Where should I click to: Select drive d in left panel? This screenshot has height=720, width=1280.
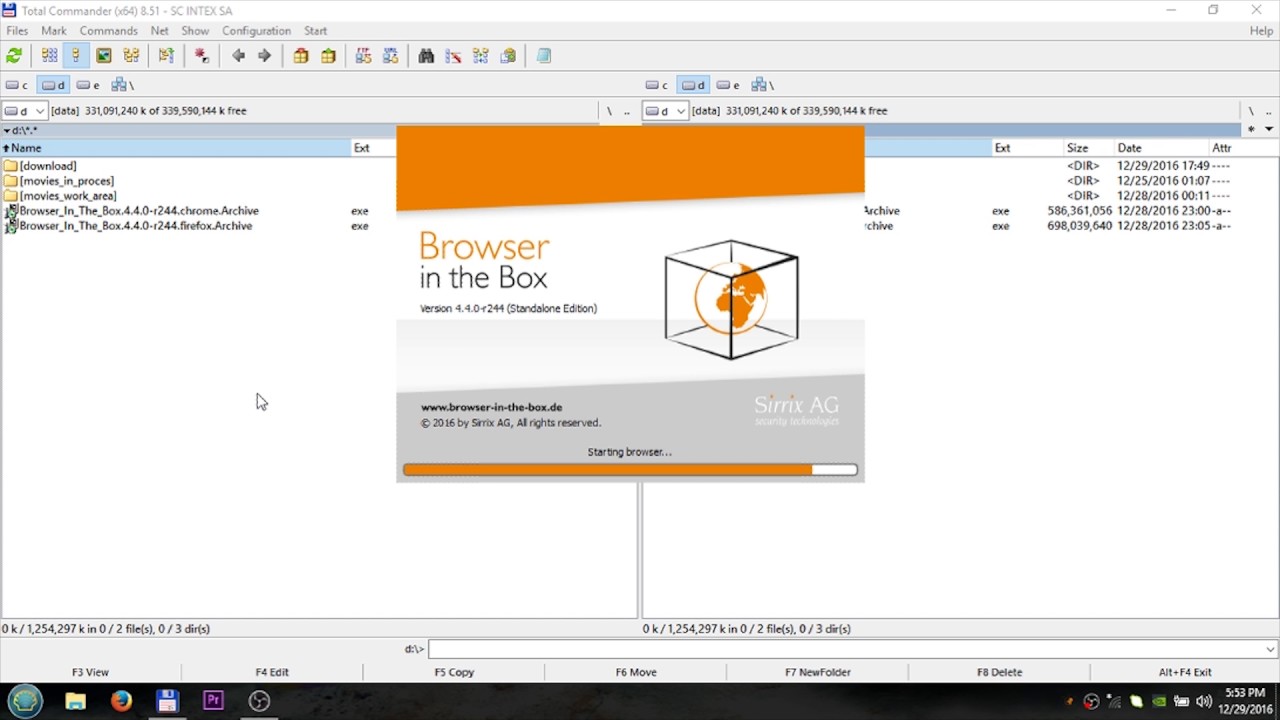pyautogui.click(x=53, y=85)
